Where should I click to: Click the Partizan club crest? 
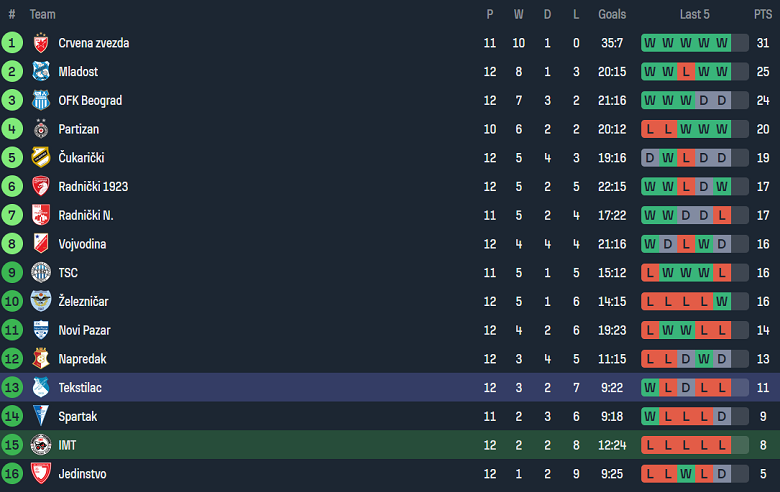(41, 129)
